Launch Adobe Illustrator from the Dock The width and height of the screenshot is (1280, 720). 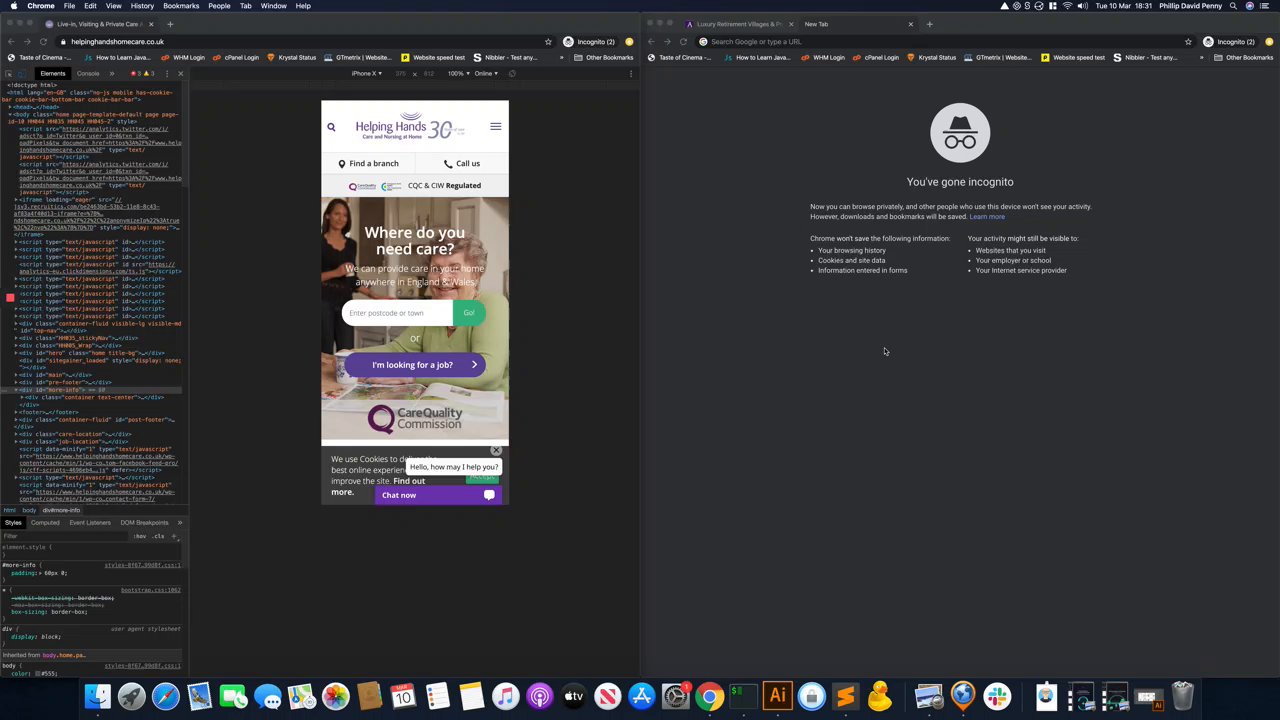point(777,696)
